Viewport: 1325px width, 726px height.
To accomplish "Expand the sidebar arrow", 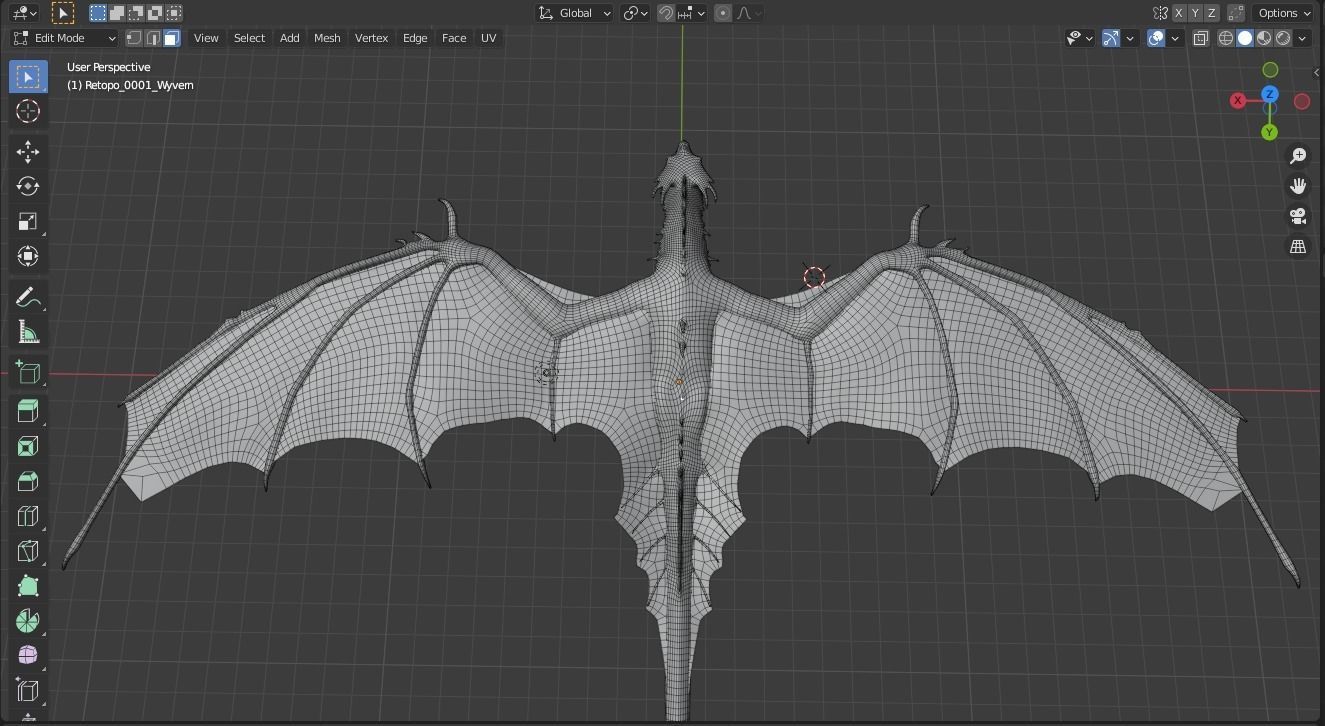I will tap(1317, 72).
